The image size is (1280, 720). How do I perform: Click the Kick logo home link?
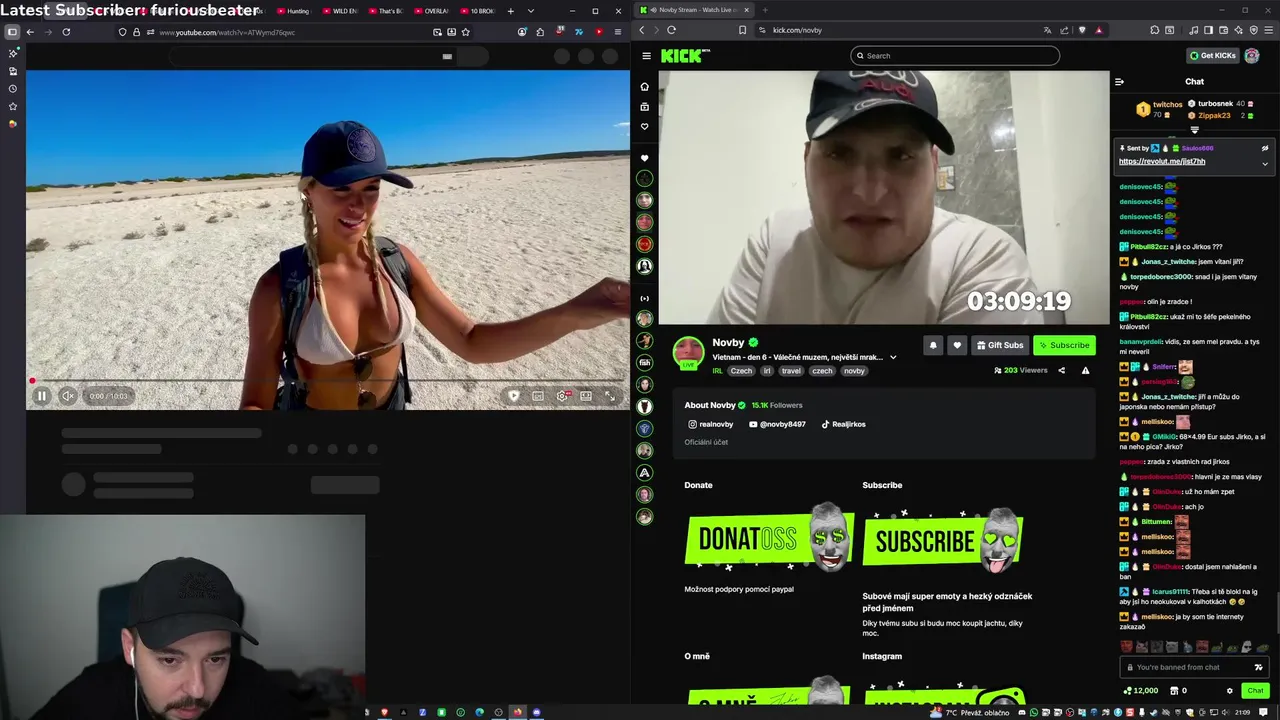pos(686,56)
